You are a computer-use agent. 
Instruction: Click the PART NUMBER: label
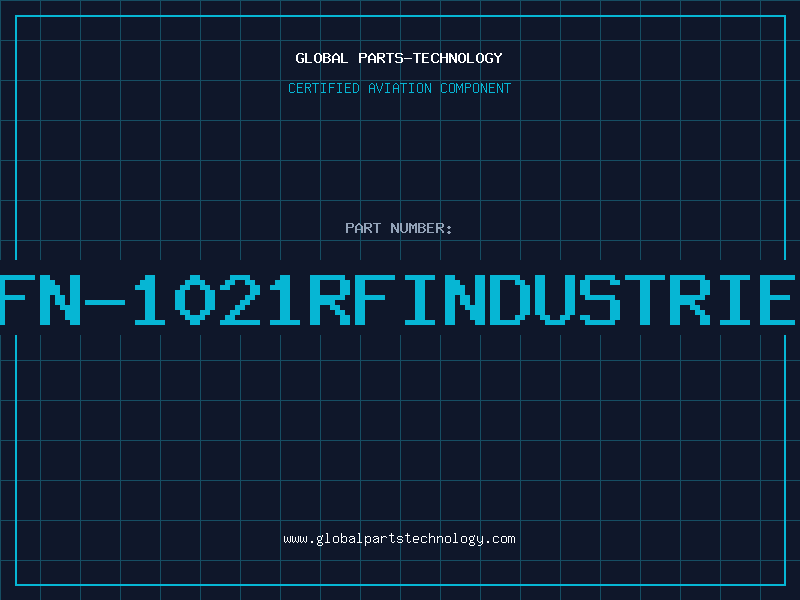[399, 228]
